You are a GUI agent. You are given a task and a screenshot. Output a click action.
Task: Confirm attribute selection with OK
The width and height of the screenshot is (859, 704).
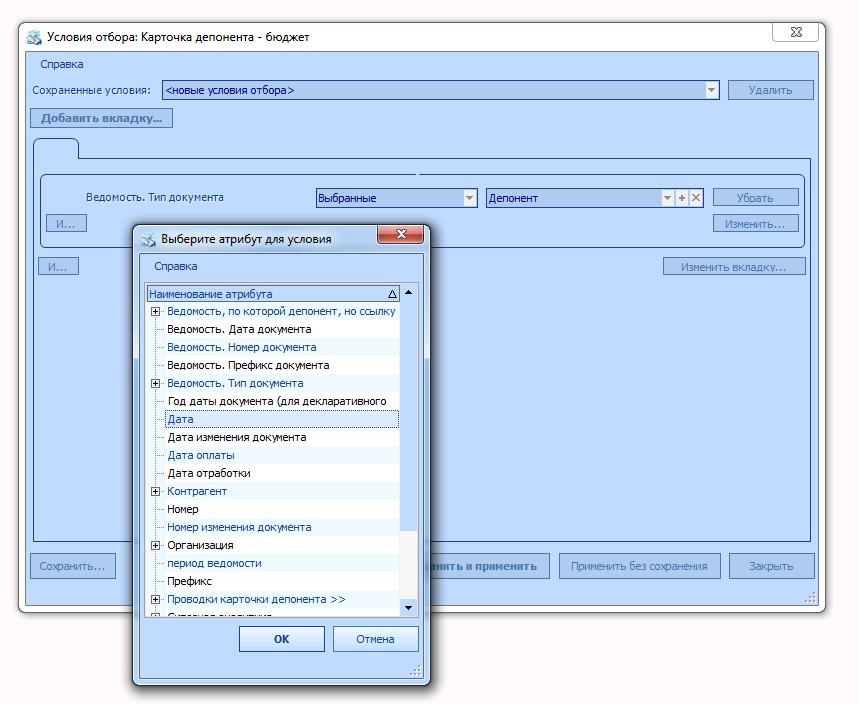(282, 639)
